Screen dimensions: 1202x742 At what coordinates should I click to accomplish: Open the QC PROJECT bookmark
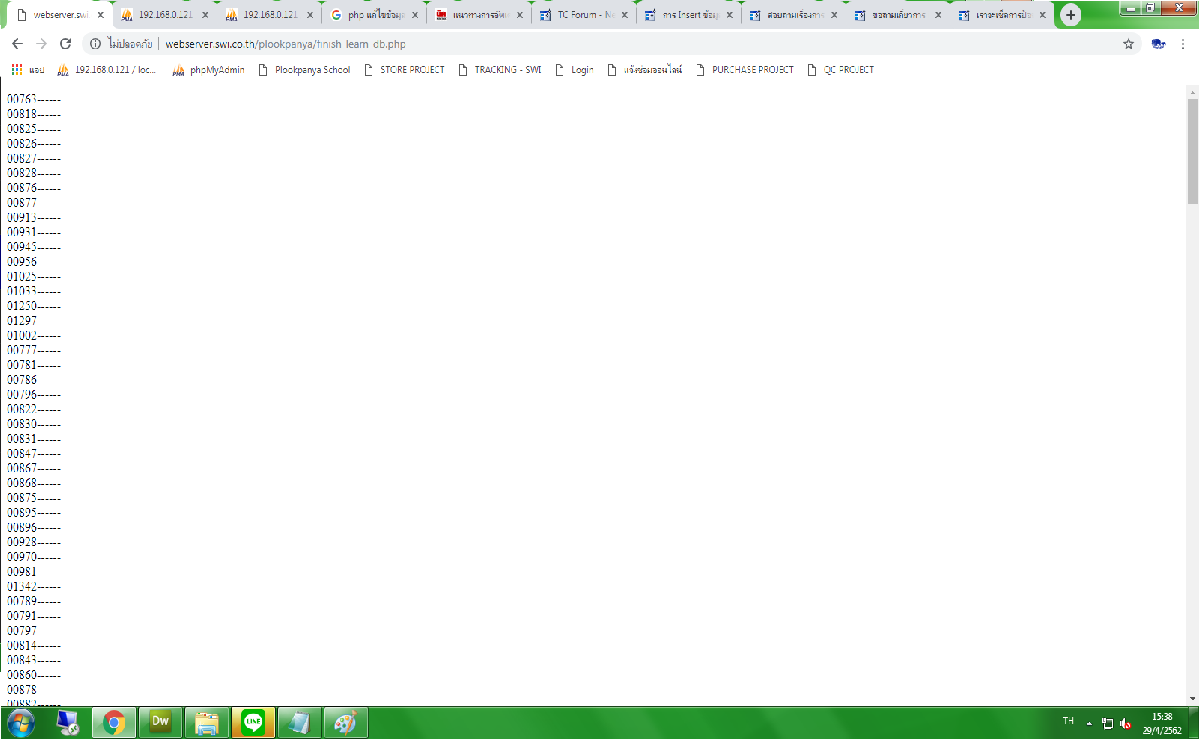click(840, 70)
